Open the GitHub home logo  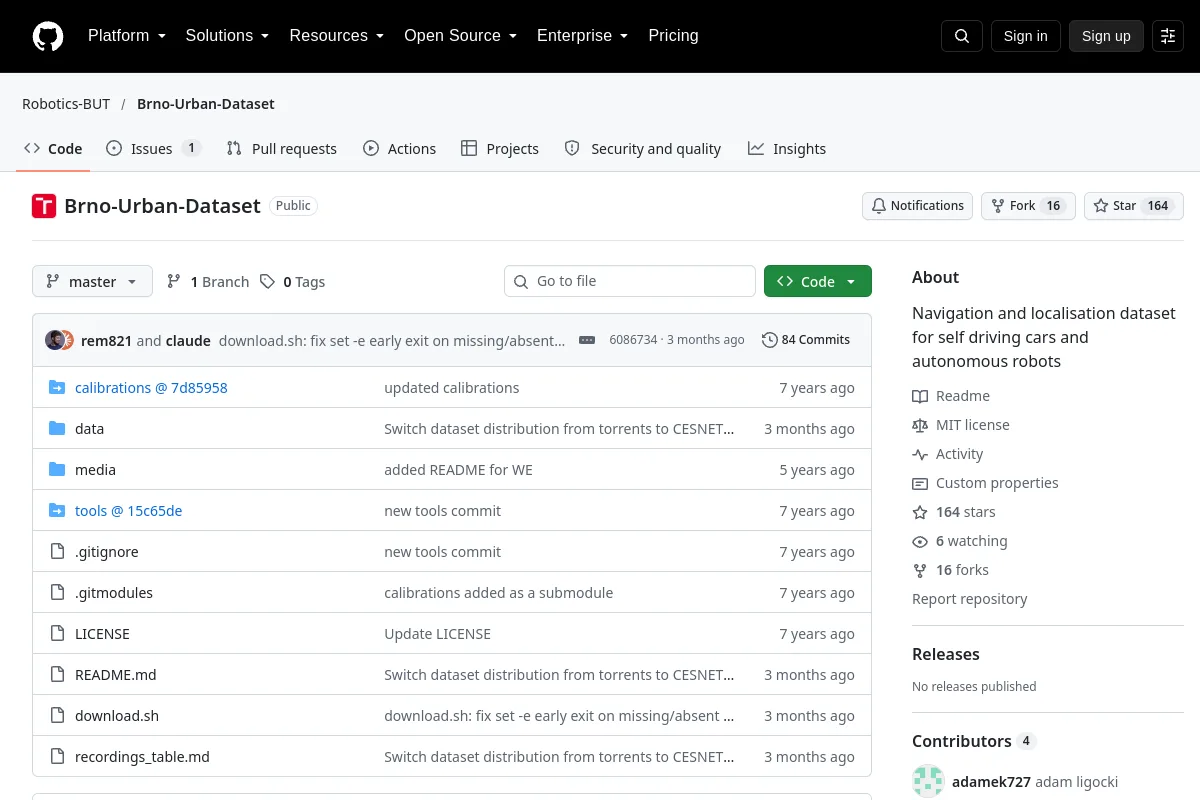48,36
